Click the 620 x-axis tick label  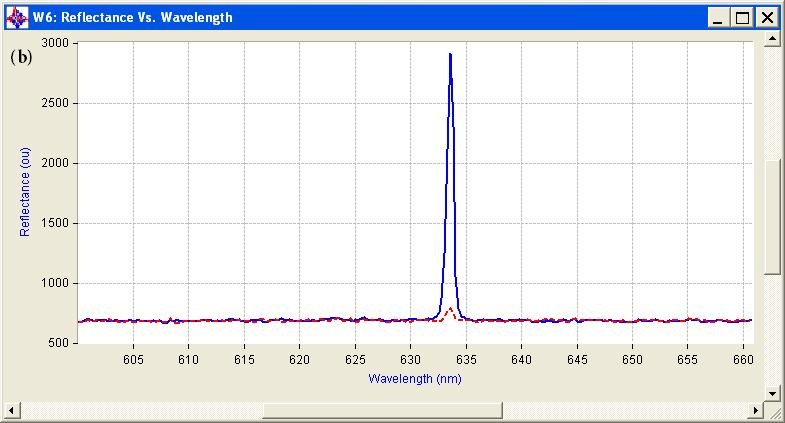click(299, 359)
